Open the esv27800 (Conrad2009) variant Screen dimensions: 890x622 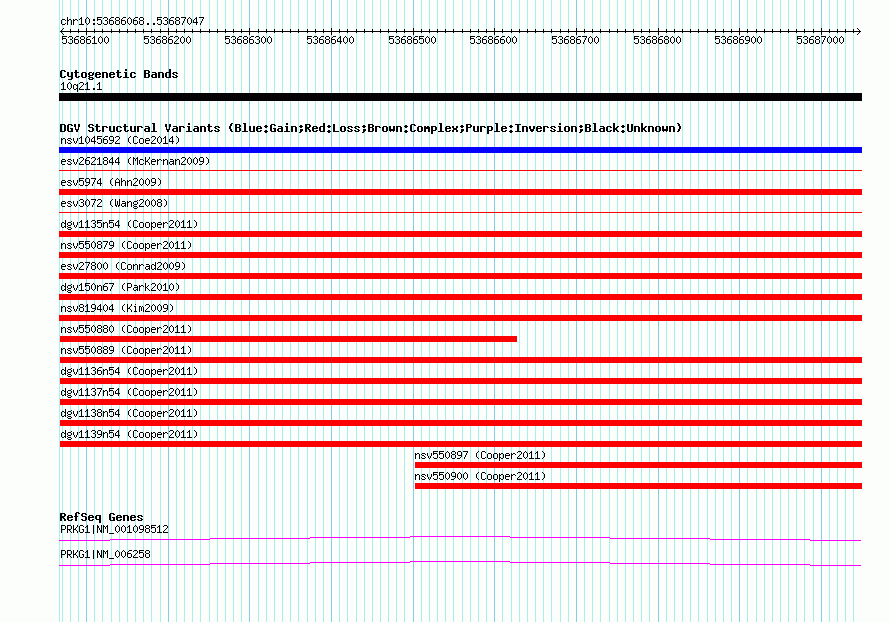click(123, 266)
